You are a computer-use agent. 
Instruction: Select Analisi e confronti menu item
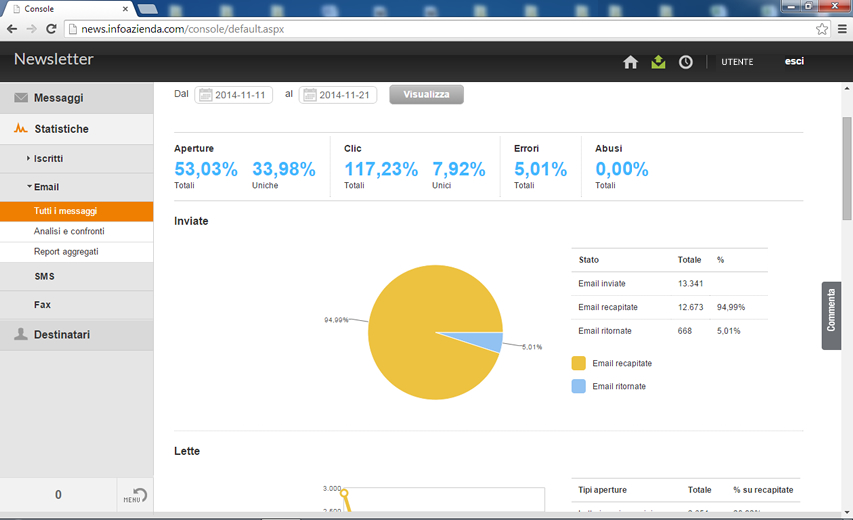69,231
